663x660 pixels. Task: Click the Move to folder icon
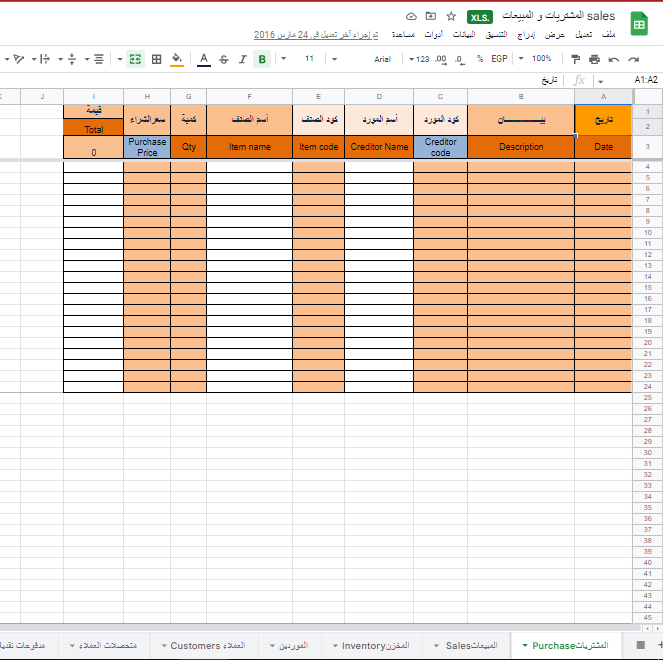click(x=431, y=17)
